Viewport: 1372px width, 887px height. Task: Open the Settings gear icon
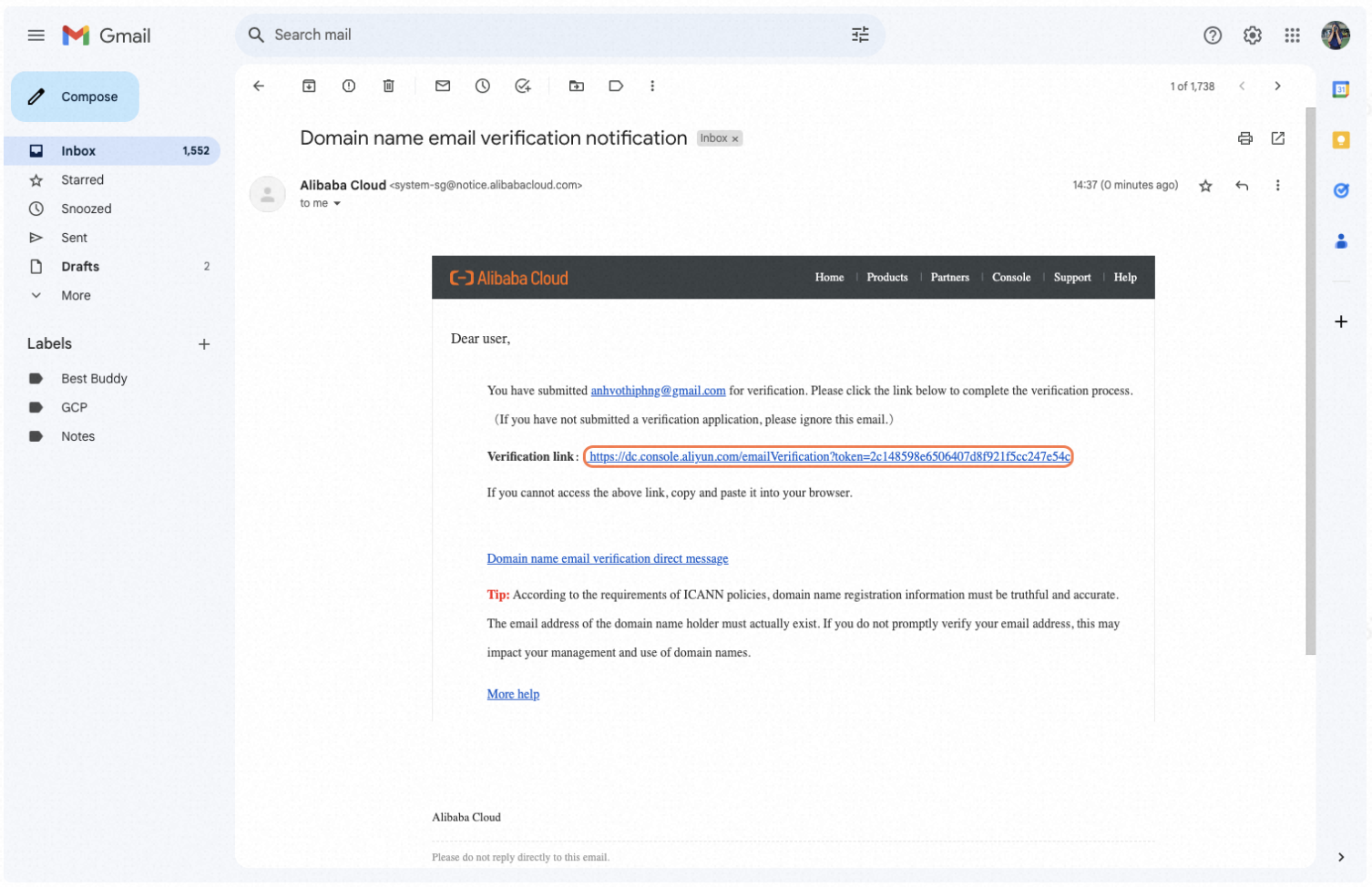pyautogui.click(x=1252, y=36)
